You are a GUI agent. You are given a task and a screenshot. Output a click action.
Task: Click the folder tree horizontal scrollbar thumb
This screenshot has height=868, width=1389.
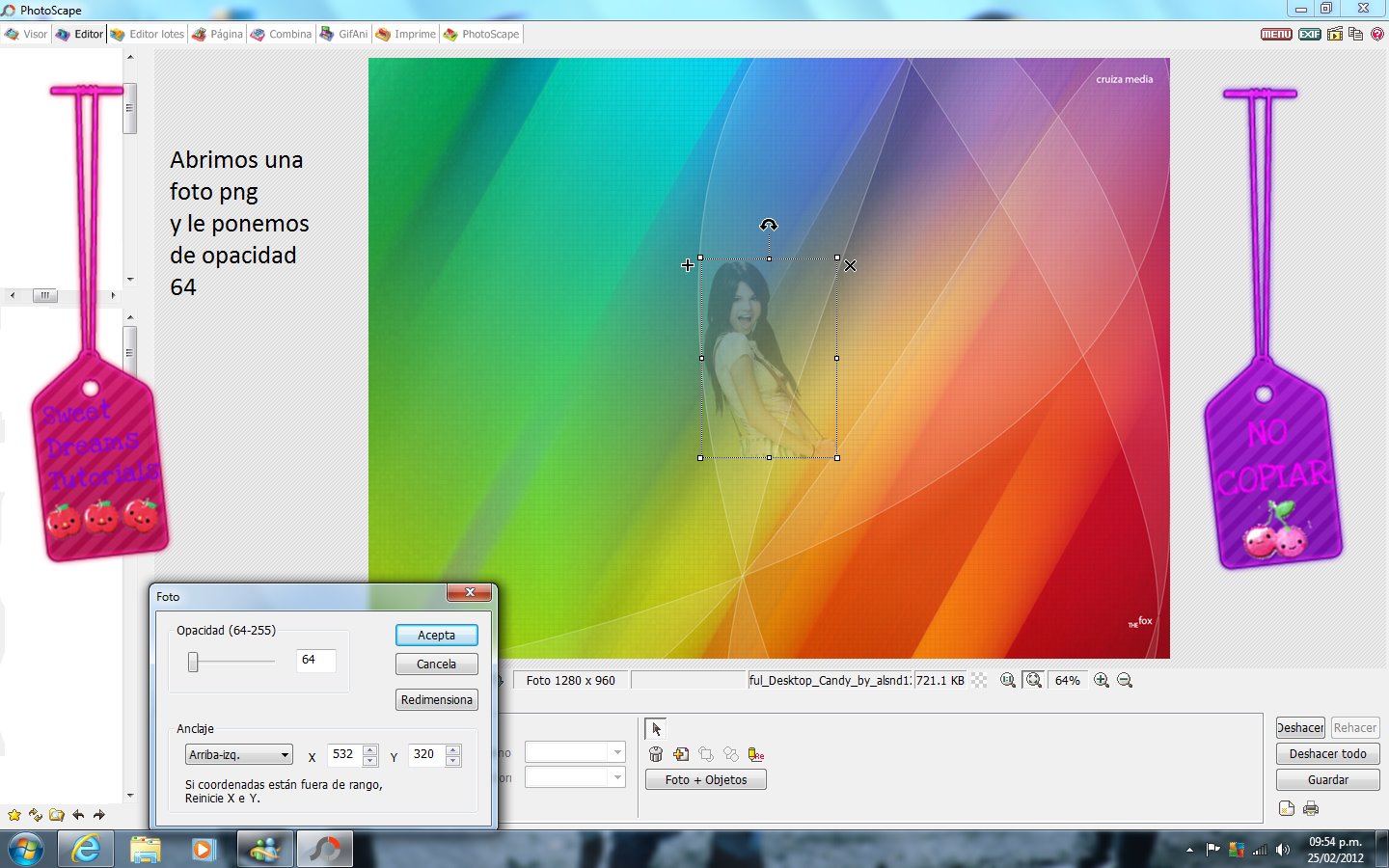coord(45,296)
